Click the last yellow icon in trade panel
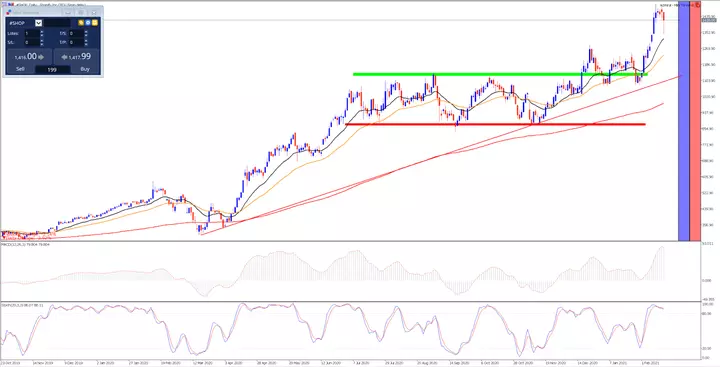The height and width of the screenshot is (367, 720). click(95, 23)
